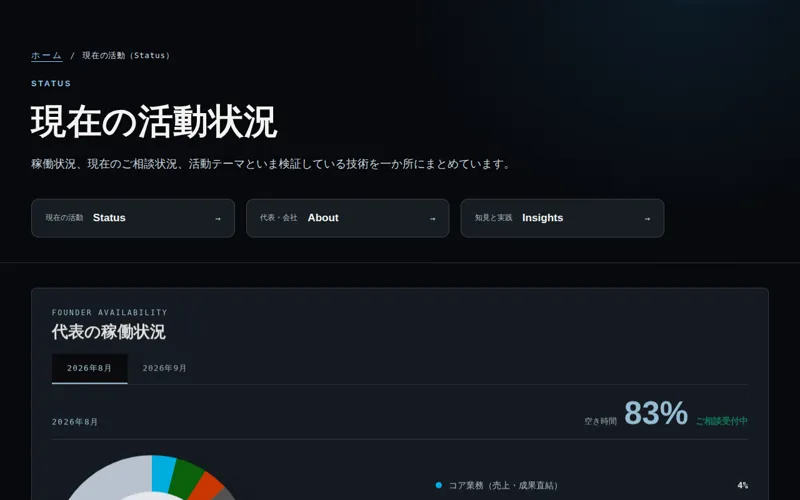
Task: Click the 代表の稼働状況 section heading
Action: tap(108, 332)
